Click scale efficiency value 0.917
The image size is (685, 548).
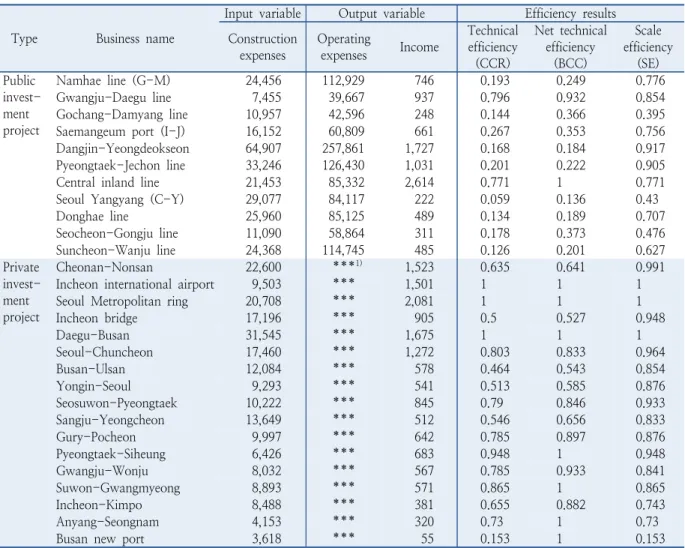tap(650, 149)
